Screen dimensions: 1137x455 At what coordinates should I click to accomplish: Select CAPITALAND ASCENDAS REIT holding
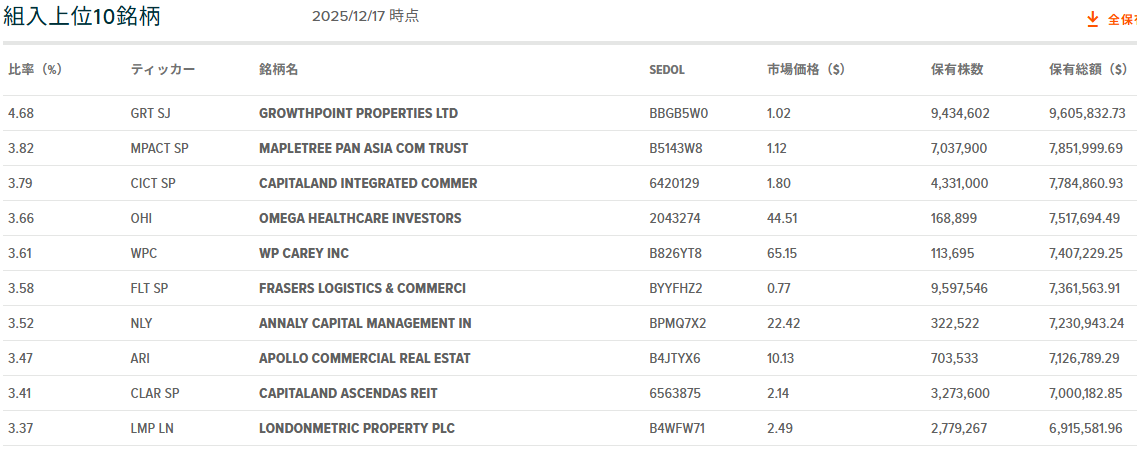coord(348,393)
